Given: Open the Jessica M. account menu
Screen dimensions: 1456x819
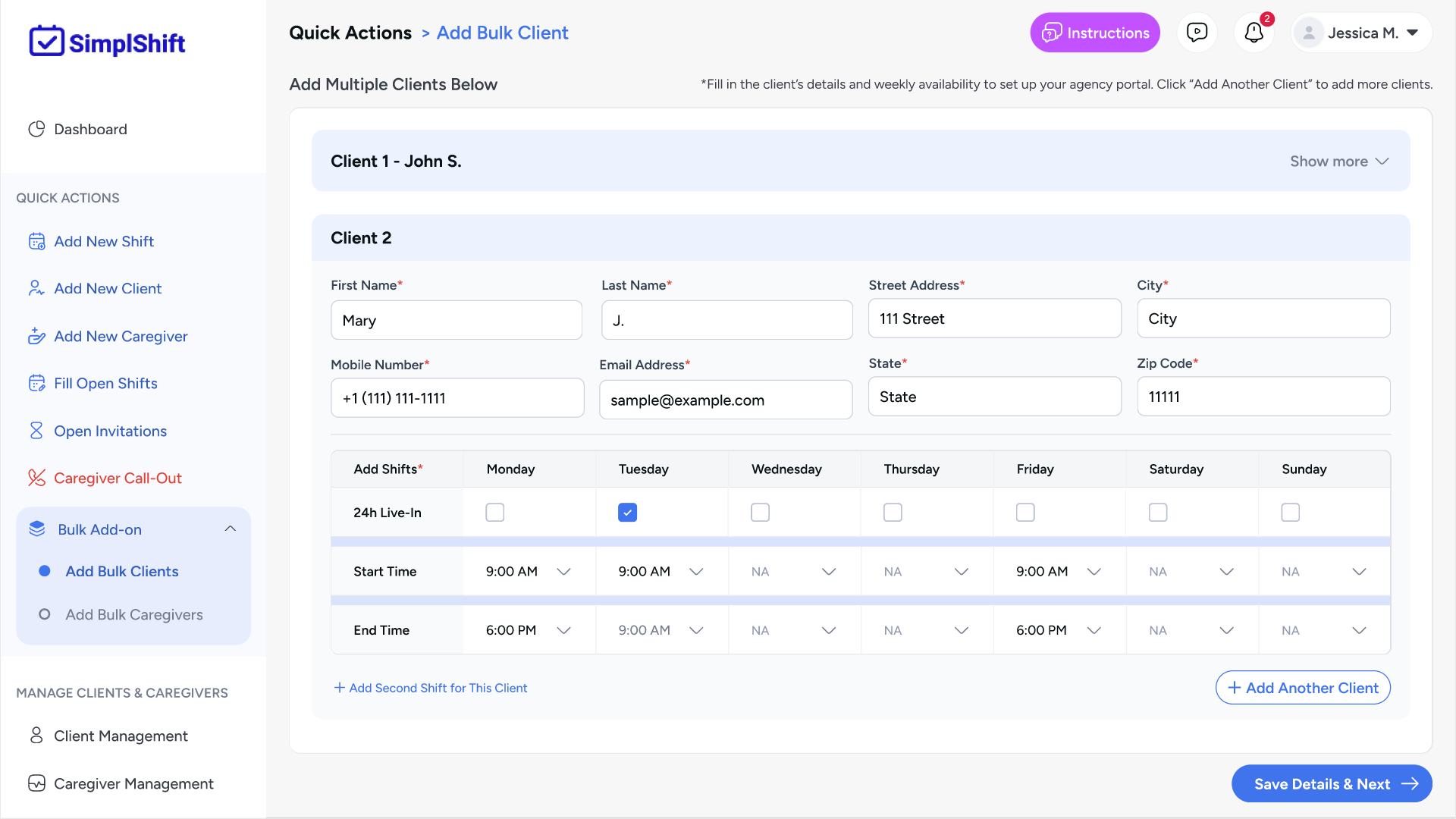Looking at the screenshot, I should coord(1360,33).
